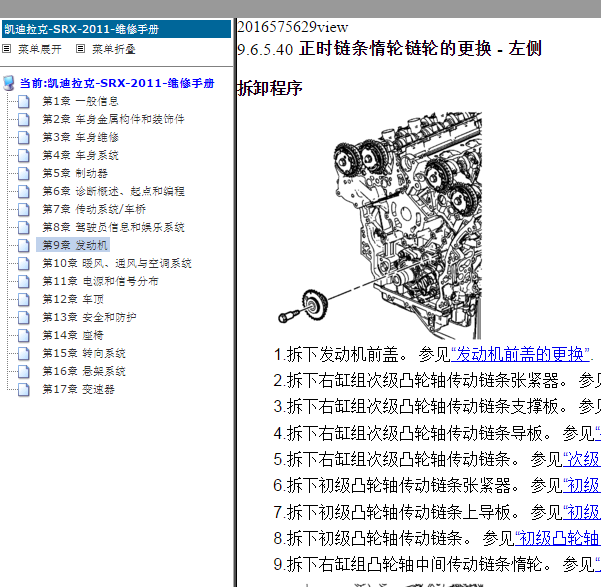Click the 菜单展开 expand-all icon
Viewport: 601px width, 587px height.
pos(7,49)
